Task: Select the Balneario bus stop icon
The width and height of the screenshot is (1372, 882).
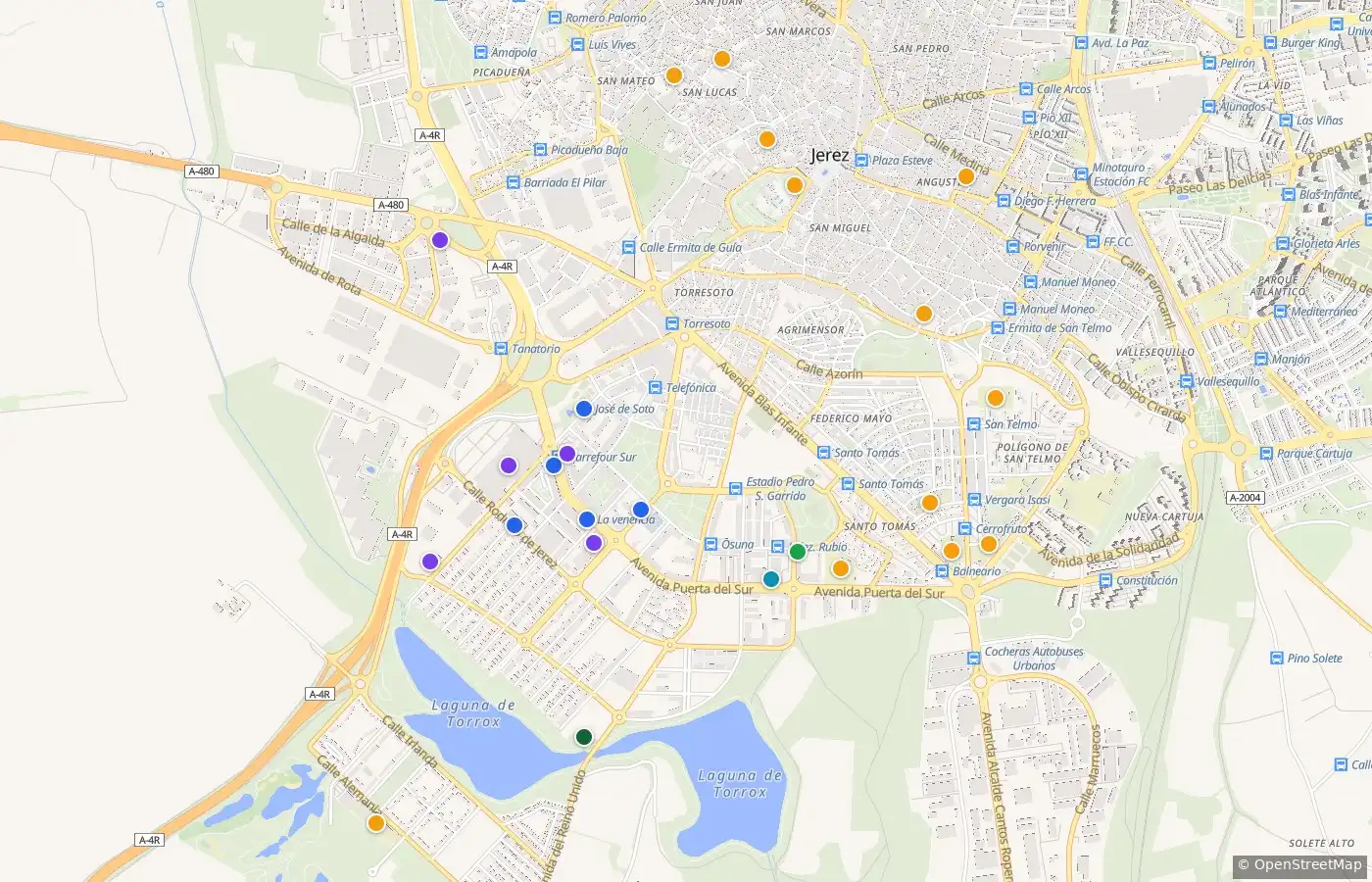Action: tap(942, 571)
